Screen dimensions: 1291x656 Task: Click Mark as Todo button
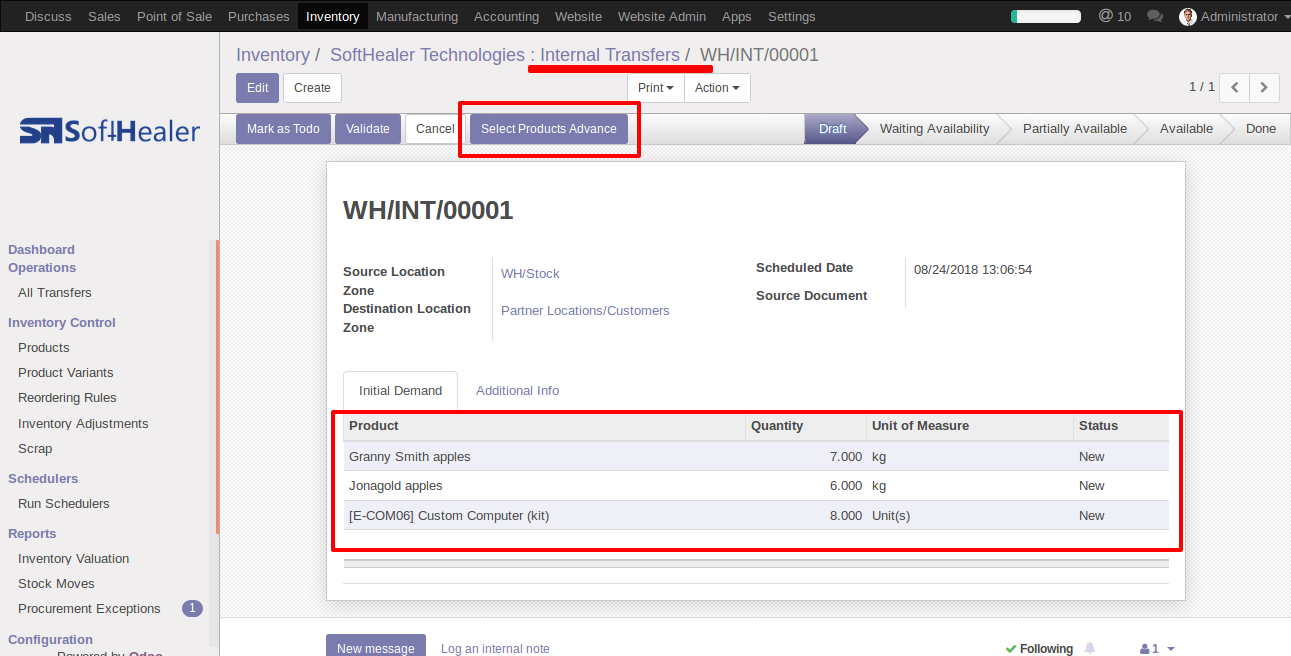(x=283, y=129)
